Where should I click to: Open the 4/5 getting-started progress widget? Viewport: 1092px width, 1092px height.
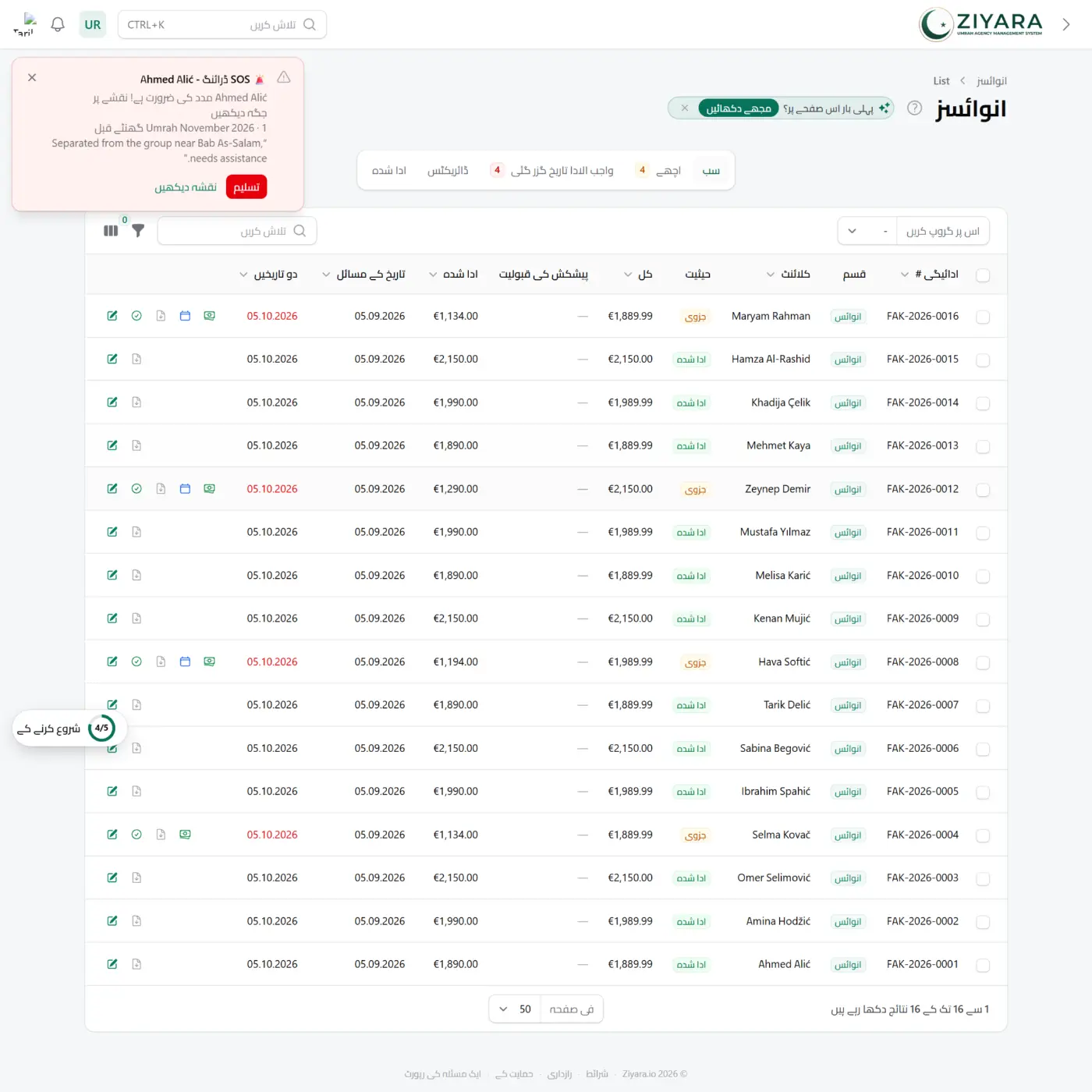tap(69, 729)
